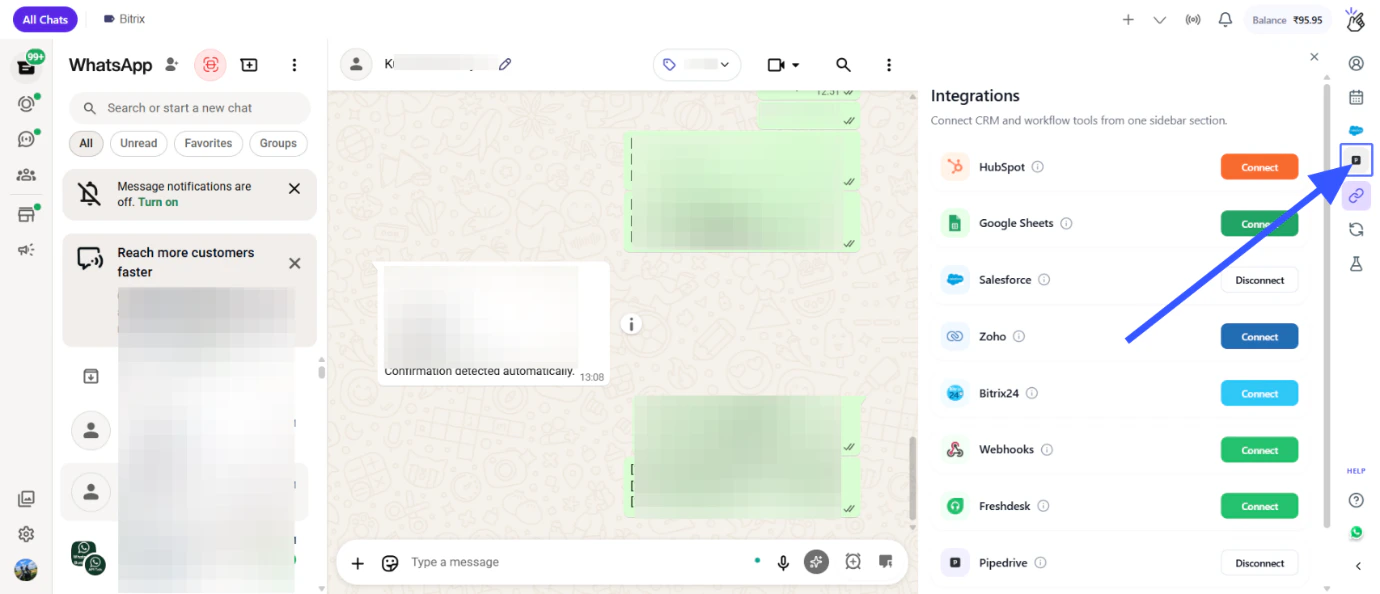Connect the Freshdesk integration
The height and width of the screenshot is (594, 1380).
[1259, 506]
